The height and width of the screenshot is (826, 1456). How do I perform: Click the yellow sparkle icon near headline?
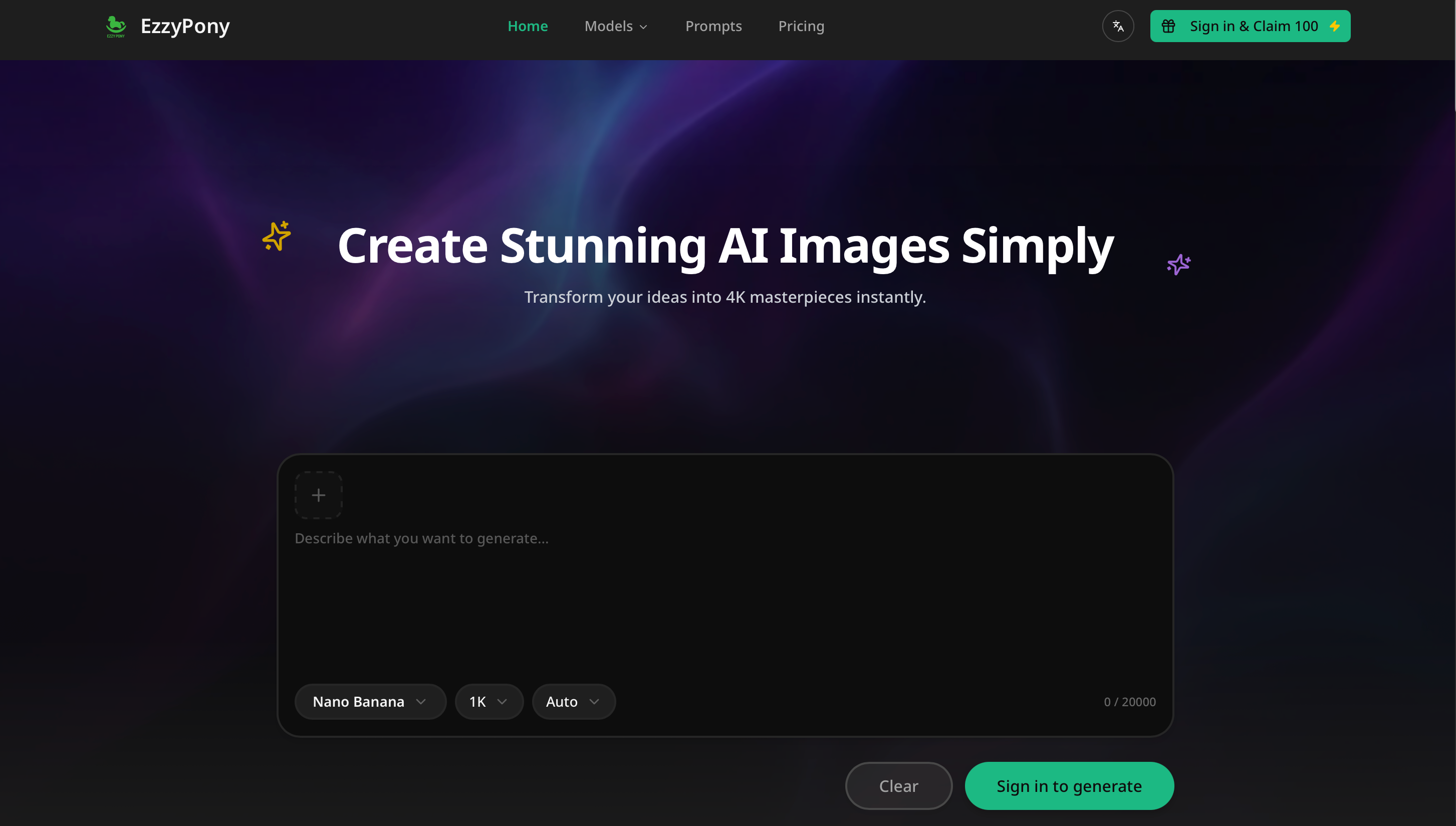[276, 237]
